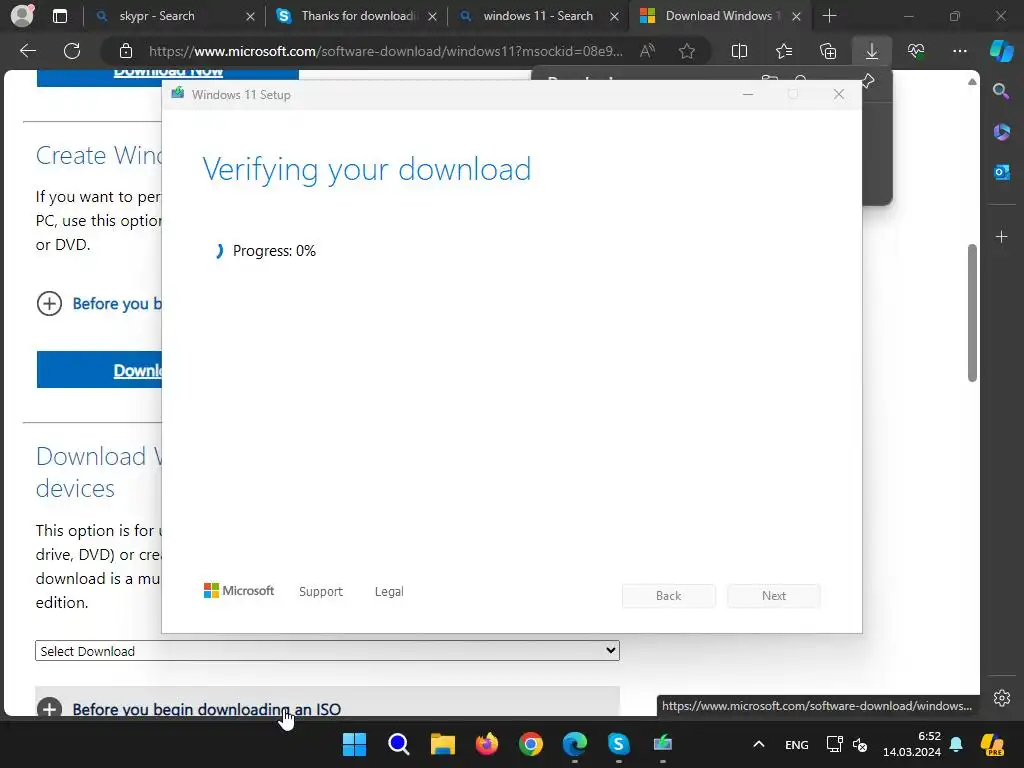Refresh the current page
The width and height of the screenshot is (1024, 768).
coord(72,51)
